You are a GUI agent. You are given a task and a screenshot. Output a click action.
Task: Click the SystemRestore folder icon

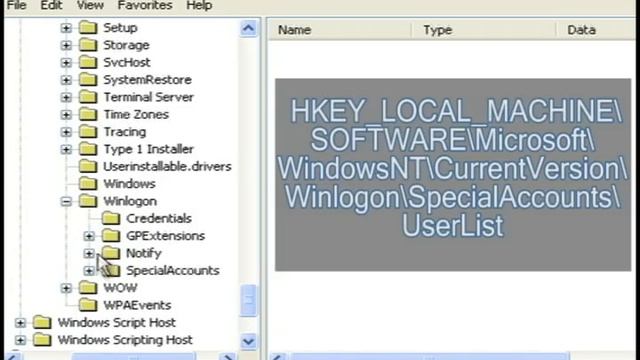88,80
